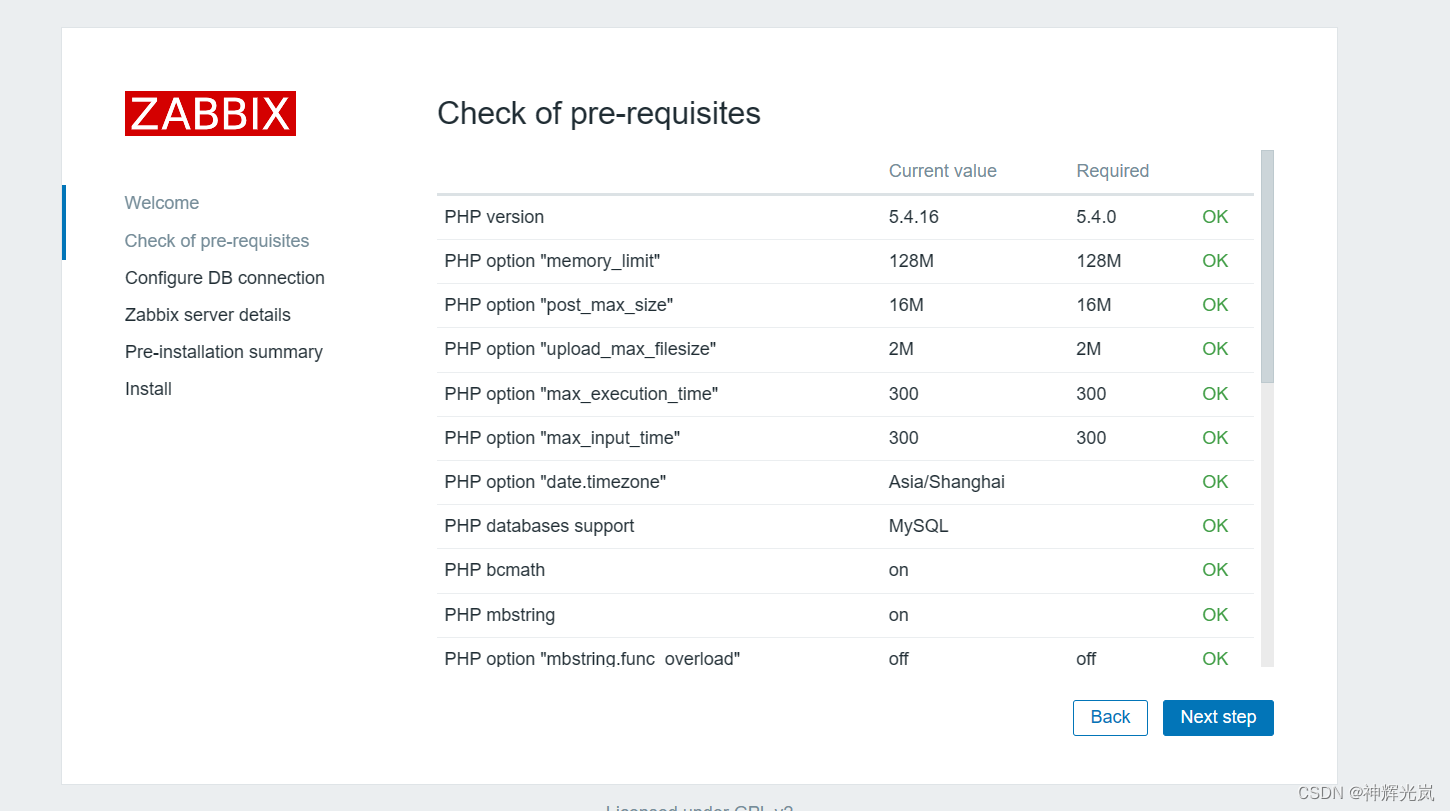Click the Asia/Shanghai timezone value
1450x811 pixels.
(x=946, y=482)
